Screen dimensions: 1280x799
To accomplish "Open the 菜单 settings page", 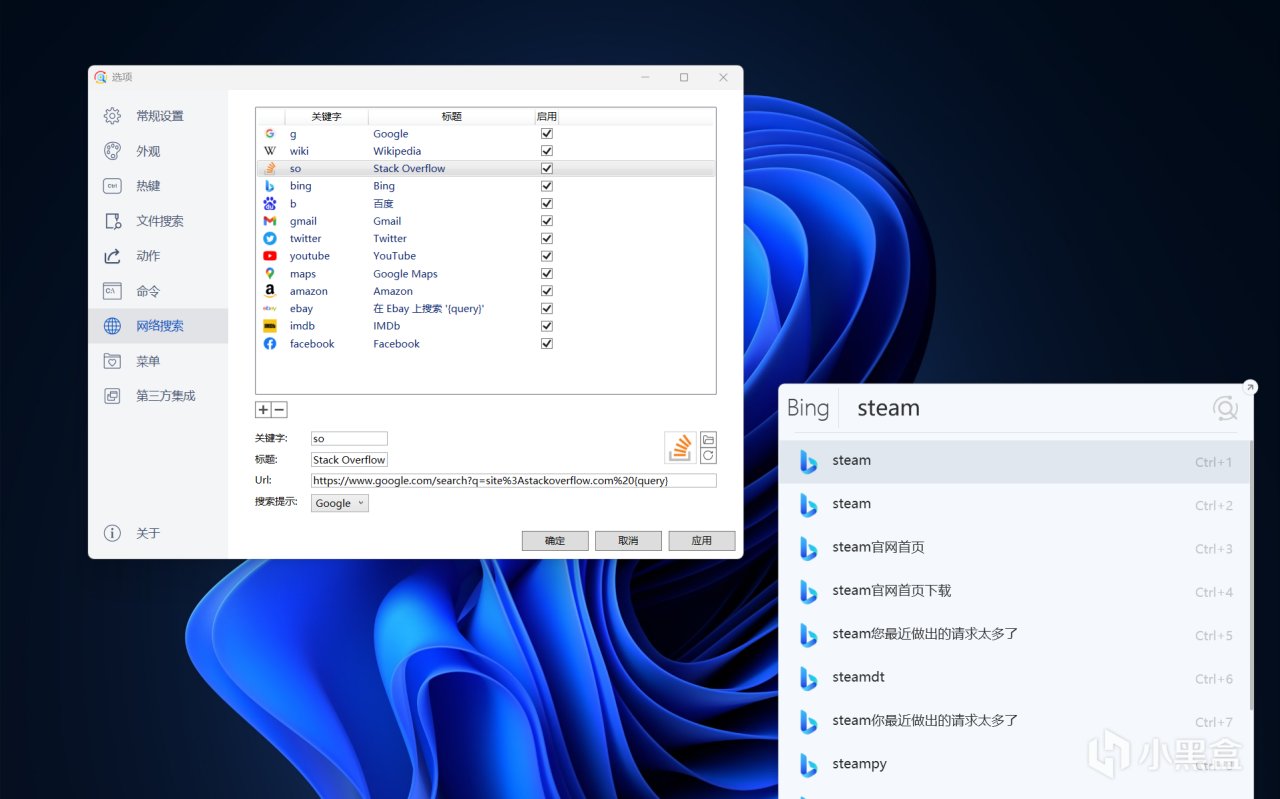I will (x=158, y=361).
